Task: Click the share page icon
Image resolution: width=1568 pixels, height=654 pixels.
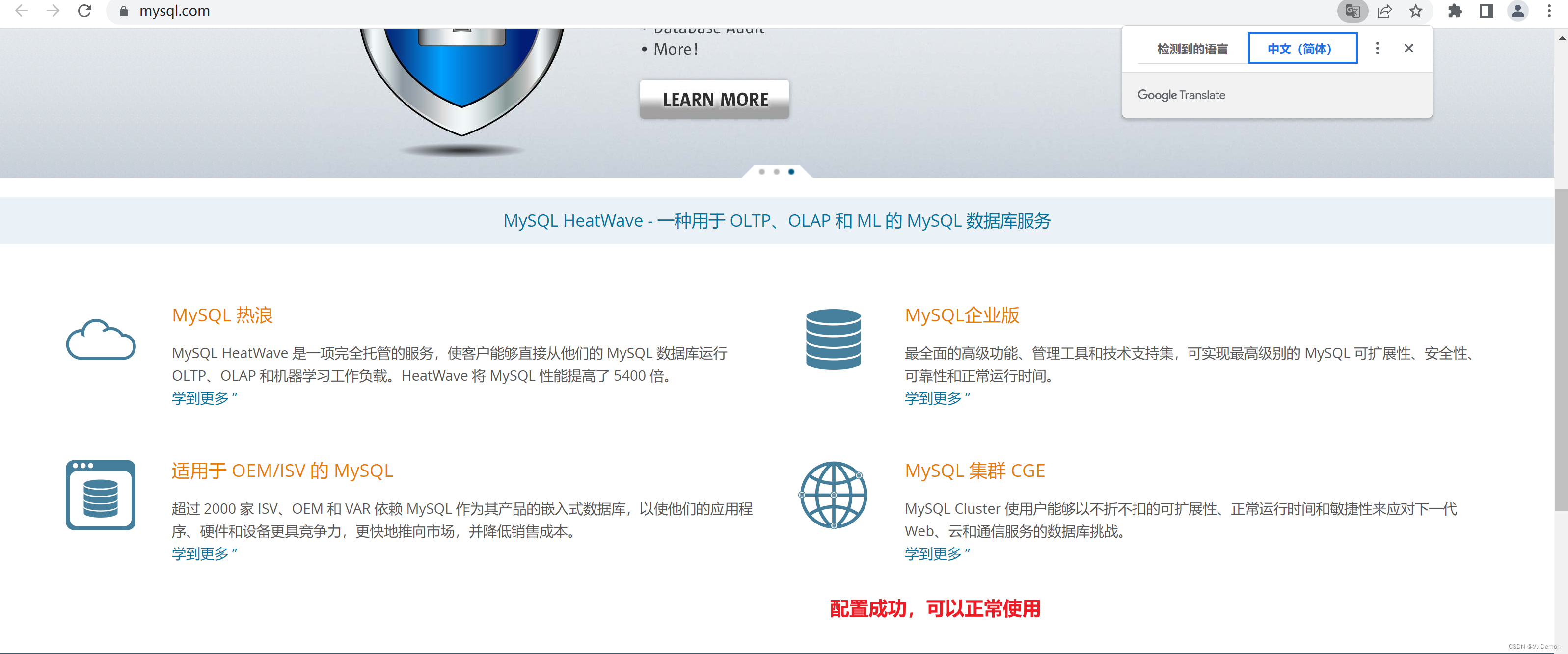Action: 1384,11
